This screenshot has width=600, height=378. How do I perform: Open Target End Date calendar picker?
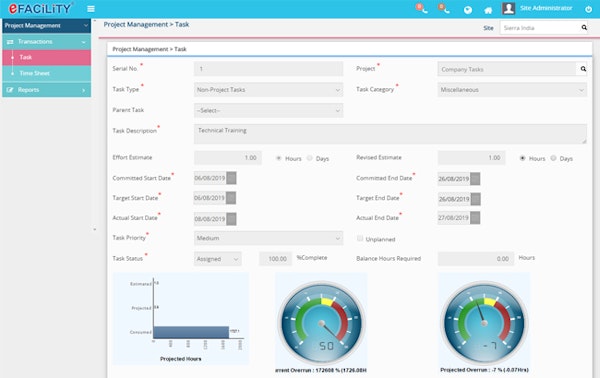click(475, 199)
